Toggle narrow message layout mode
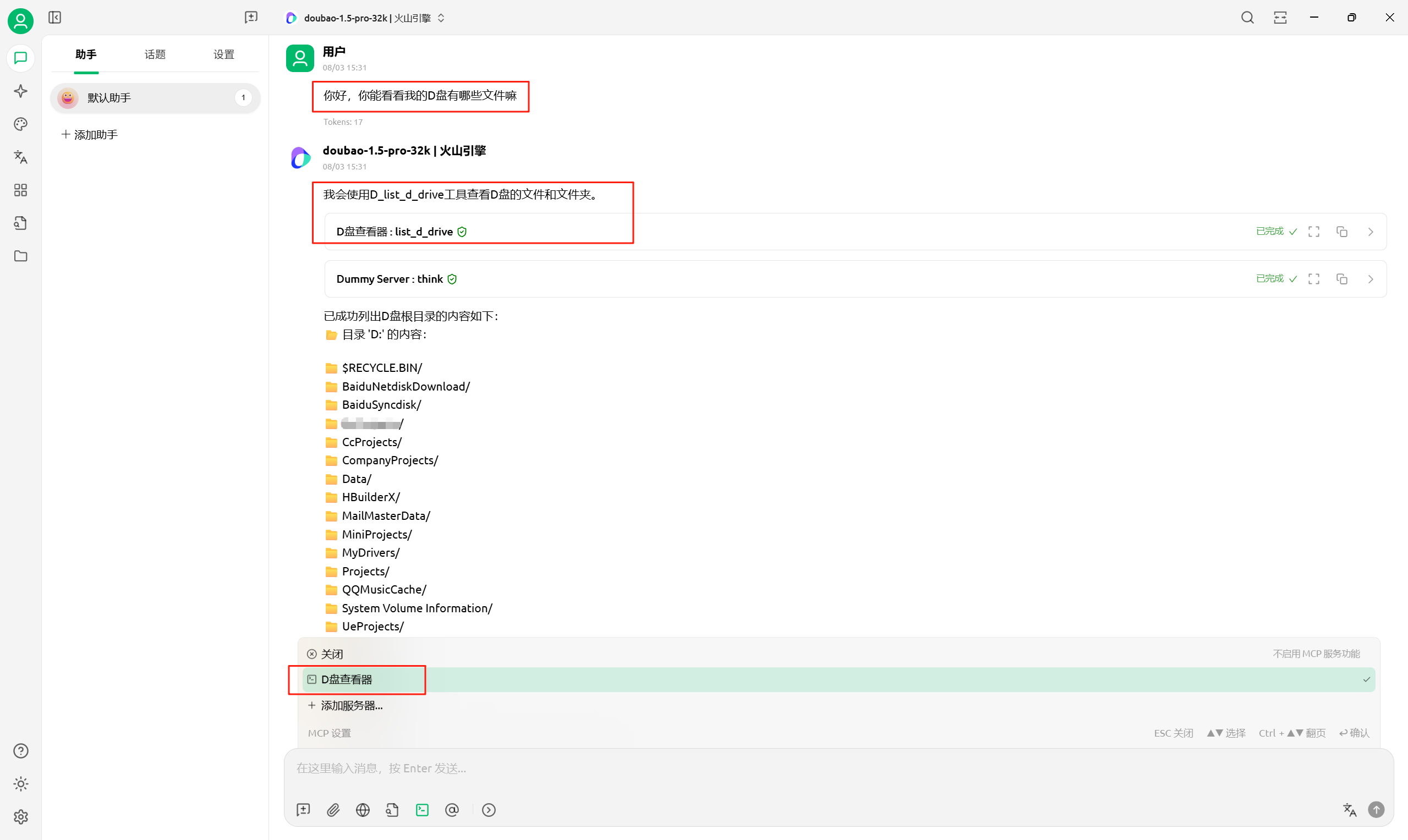 coord(1280,18)
